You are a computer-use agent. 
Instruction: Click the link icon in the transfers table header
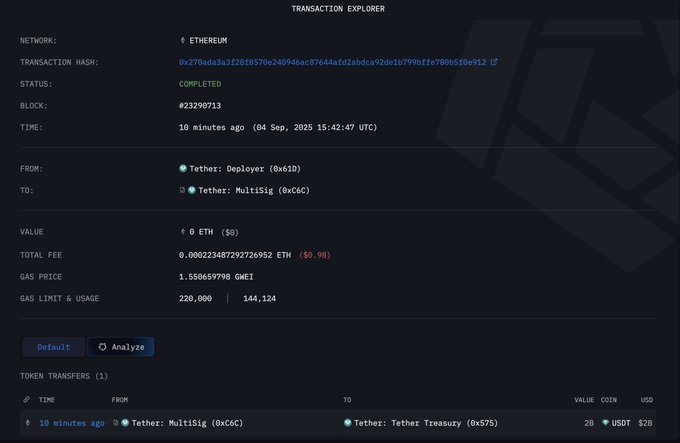[27, 399]
